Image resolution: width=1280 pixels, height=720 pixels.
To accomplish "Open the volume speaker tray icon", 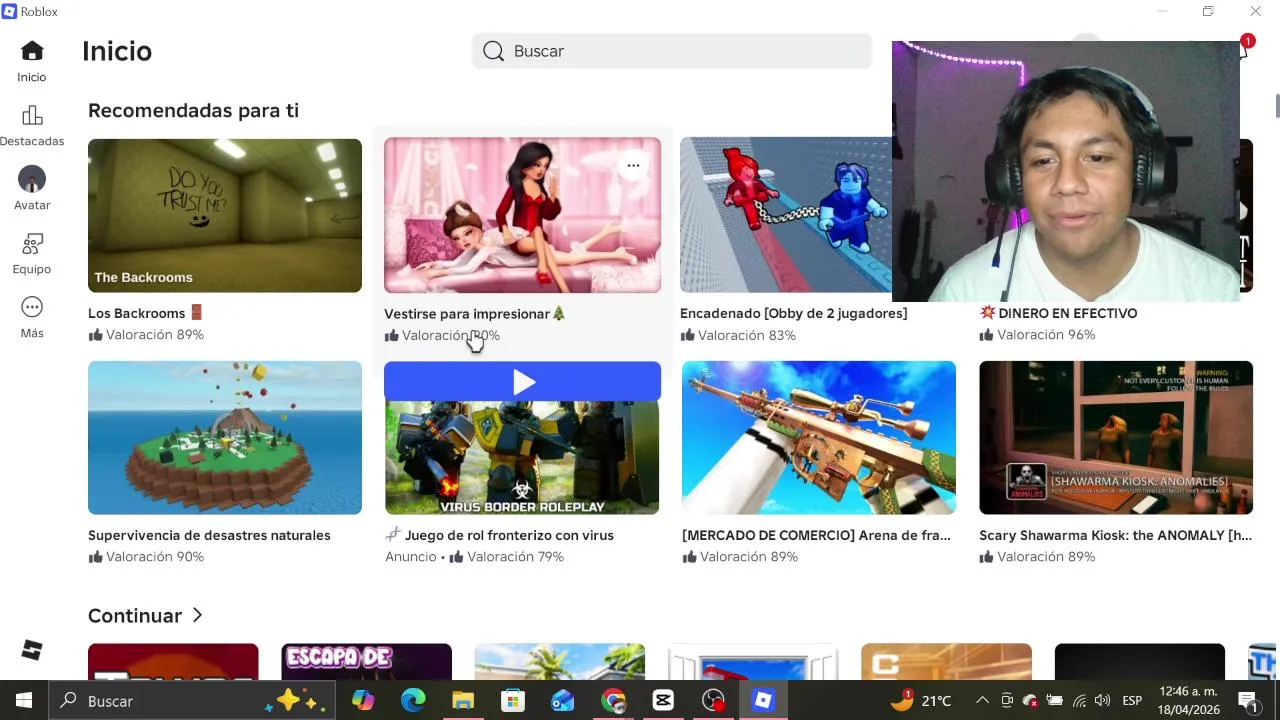I will pyautogui.click(x=1103, y=701).
